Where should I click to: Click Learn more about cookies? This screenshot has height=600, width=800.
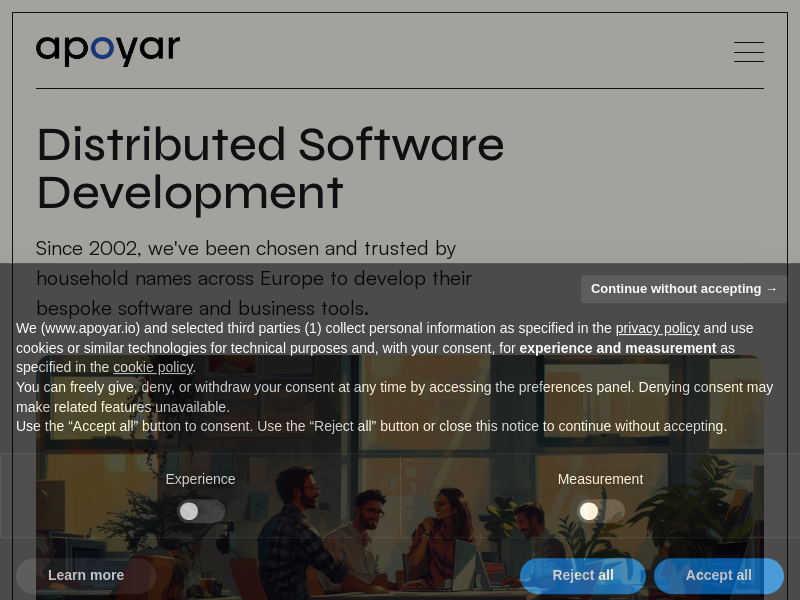(86, 575)
